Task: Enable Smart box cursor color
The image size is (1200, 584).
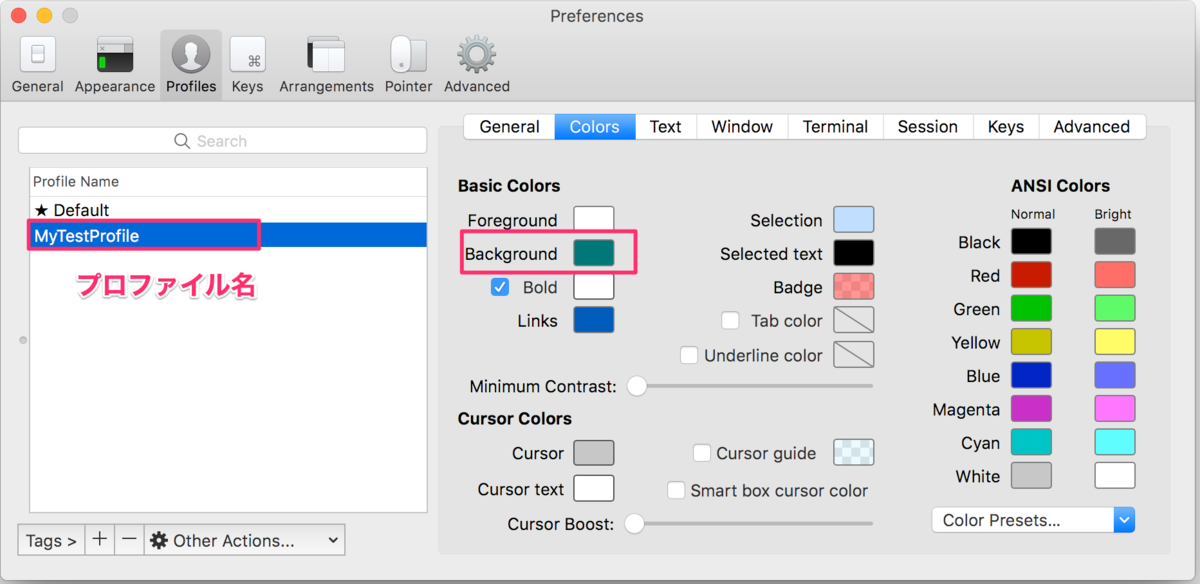Action: tap(676, 490)
